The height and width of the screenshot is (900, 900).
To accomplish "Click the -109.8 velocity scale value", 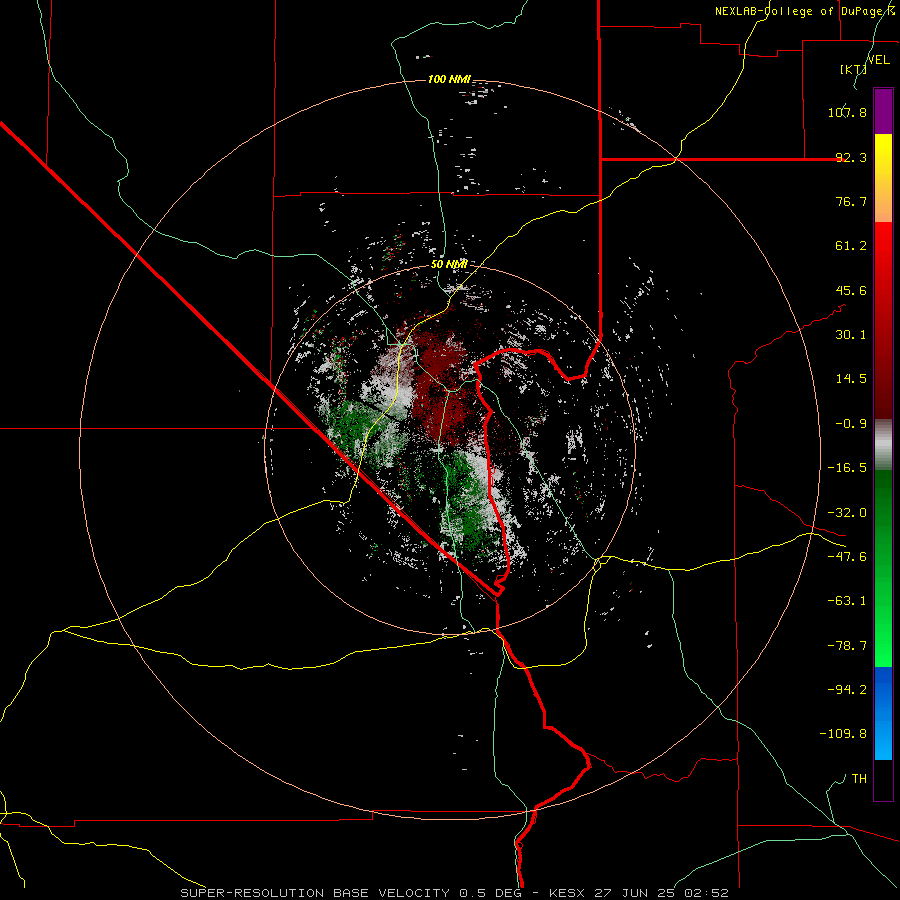I will pos(843,734).
